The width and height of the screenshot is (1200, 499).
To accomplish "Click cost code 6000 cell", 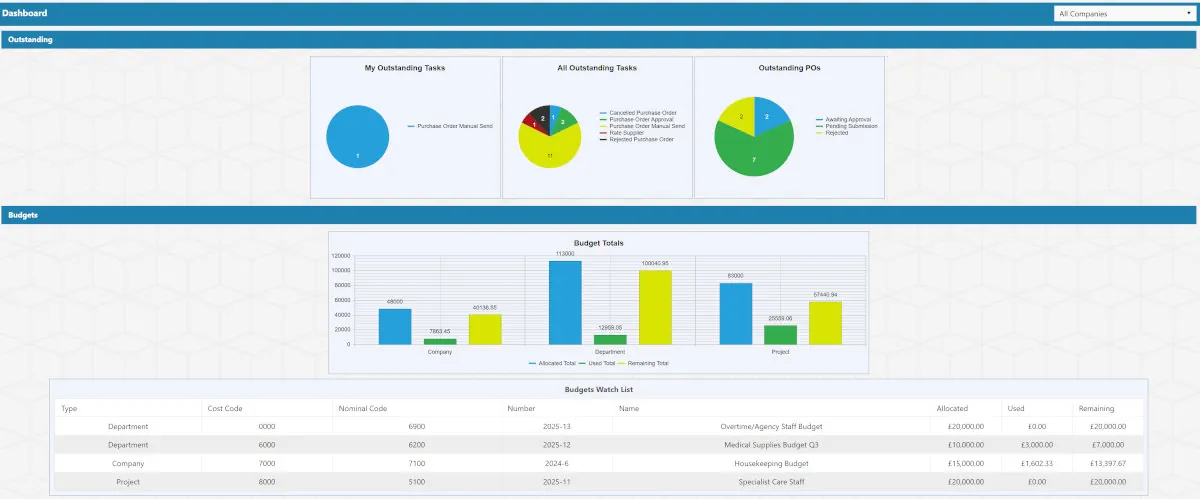I will click(266, 444).
